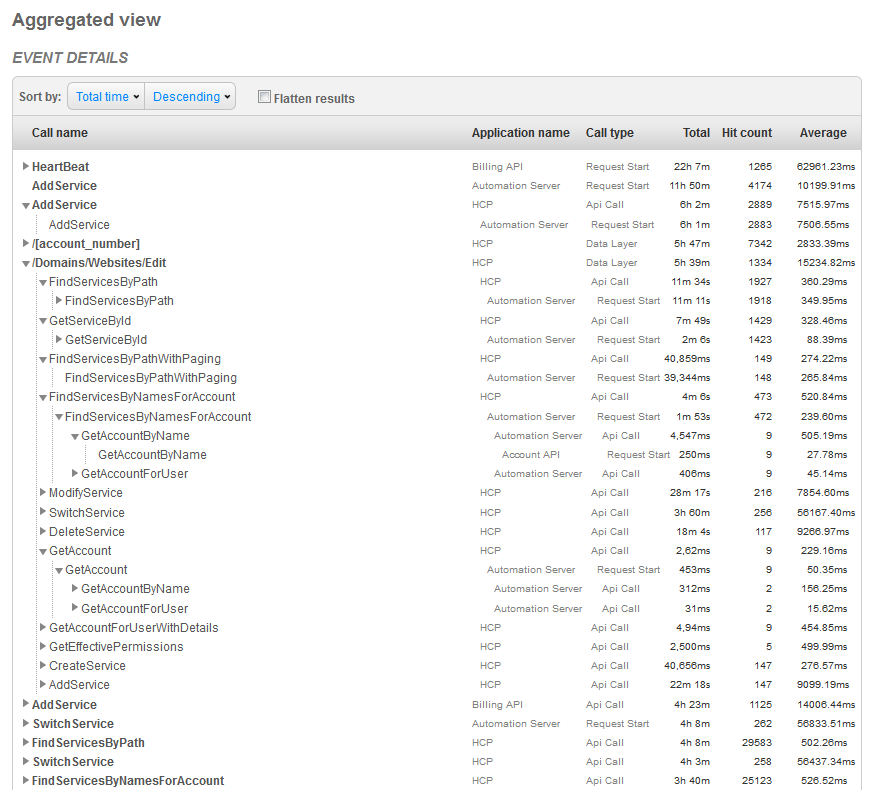Click the 7342 hit count value
This screenshot has height=790, width=875.
pyautogui.click(x=760, y=244)
